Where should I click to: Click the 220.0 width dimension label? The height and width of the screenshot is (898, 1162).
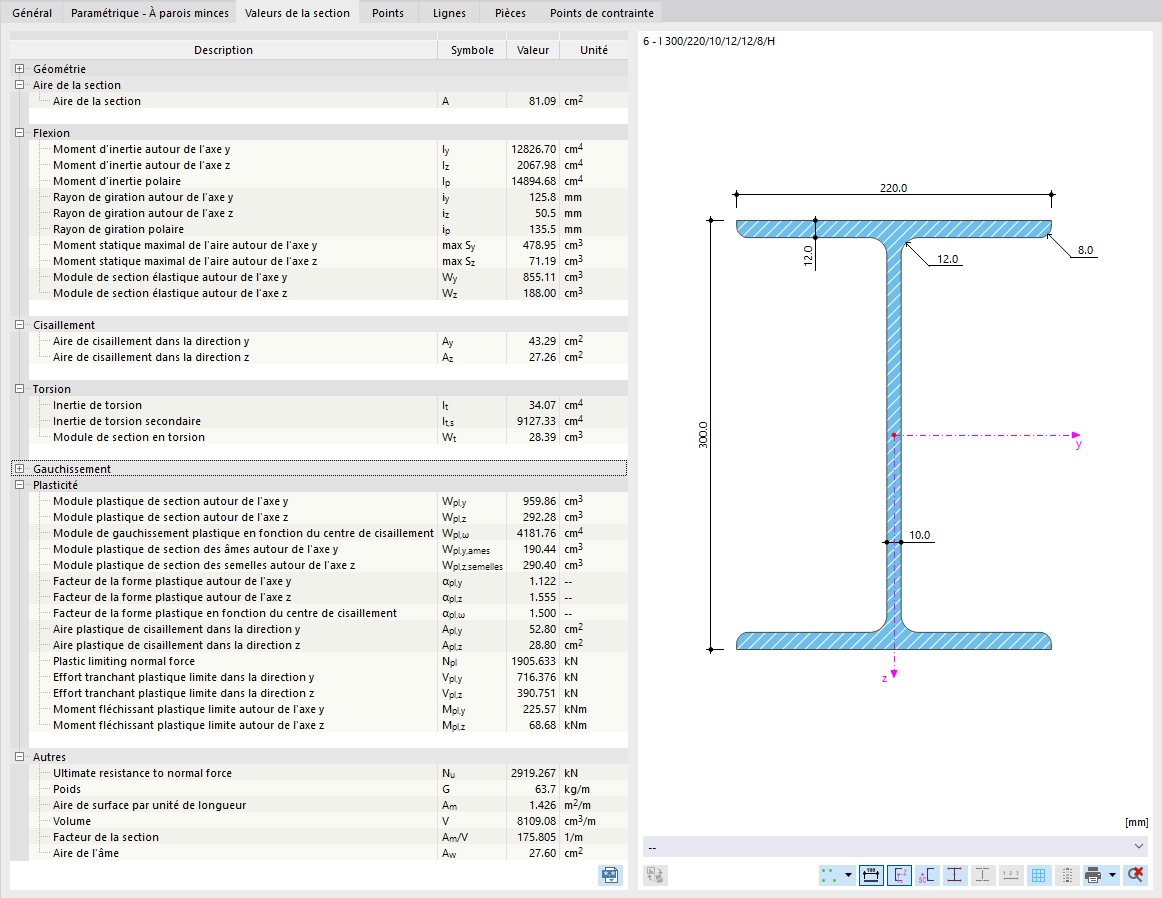point(893,188)
